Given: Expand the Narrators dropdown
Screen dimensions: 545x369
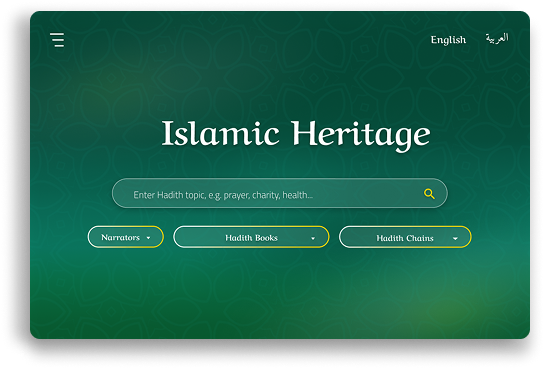Looking at the screenshot, I should (125, 237).
